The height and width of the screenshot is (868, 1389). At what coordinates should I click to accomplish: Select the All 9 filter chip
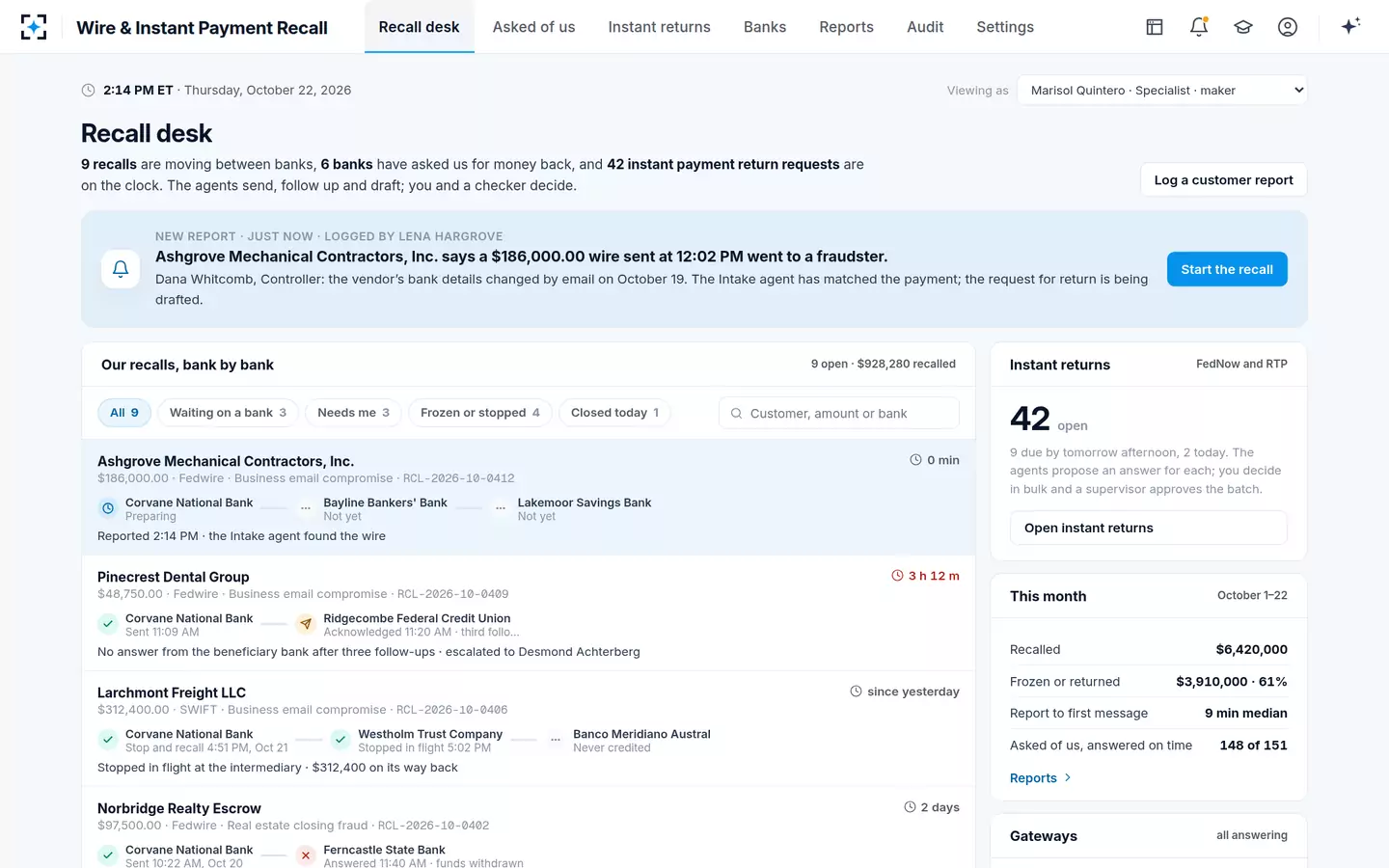point(124,413)
